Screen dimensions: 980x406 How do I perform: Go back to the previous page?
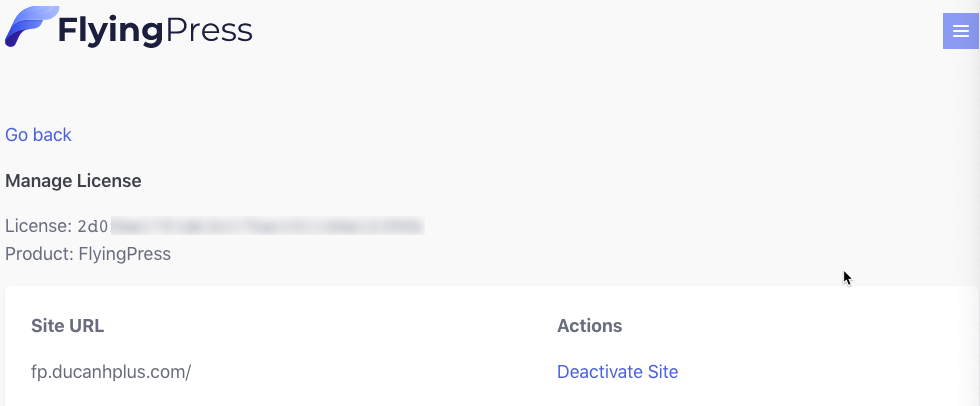tap(38, 135)
